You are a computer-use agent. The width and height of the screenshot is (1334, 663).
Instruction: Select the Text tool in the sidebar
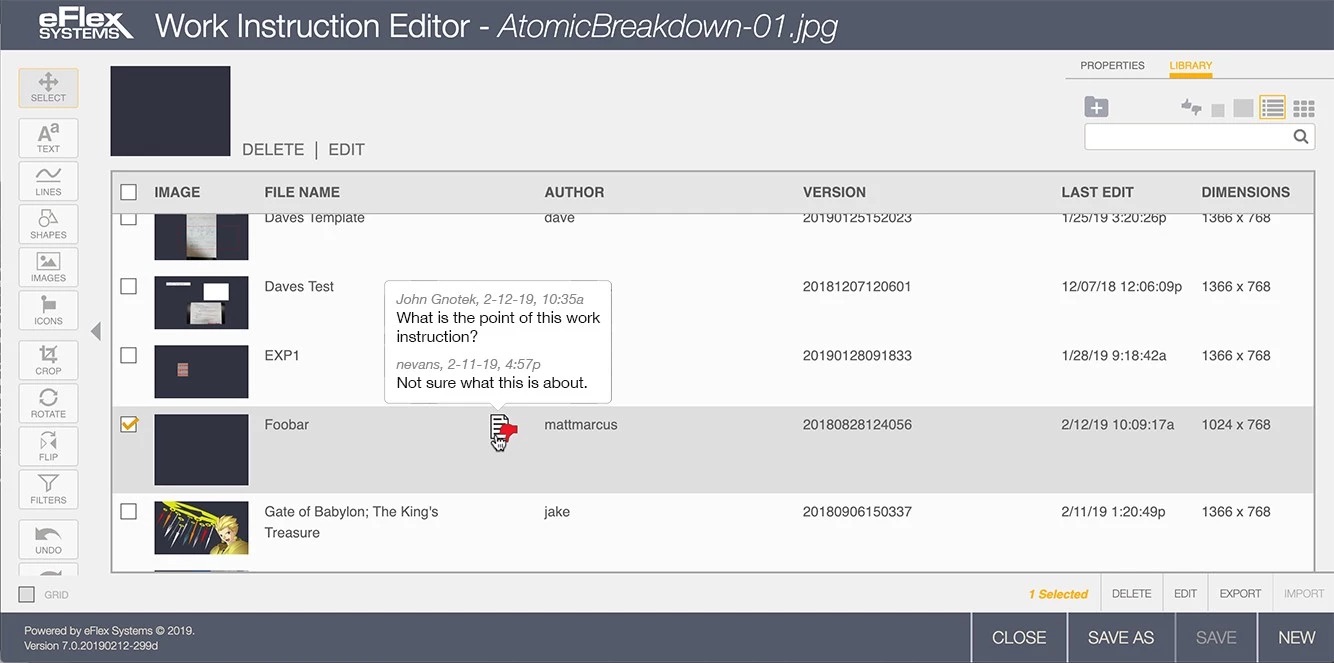tap(48, 138)
